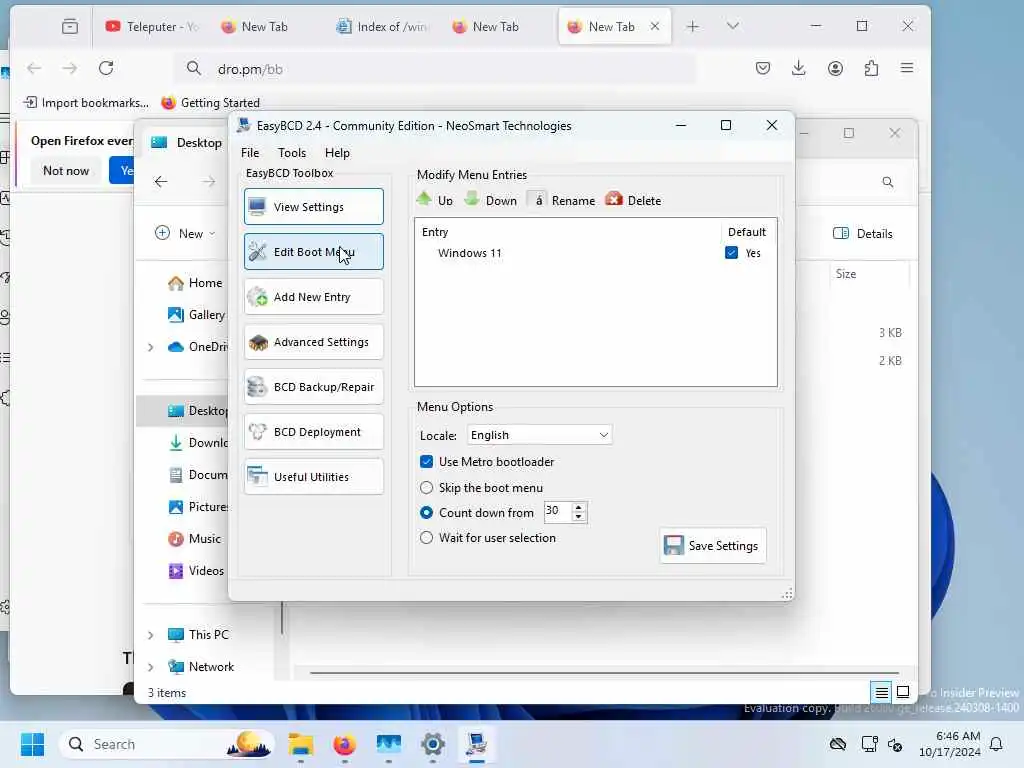Open BCD Deployment section
Screen dimensions: 1024x768
(x=313, y=432)
